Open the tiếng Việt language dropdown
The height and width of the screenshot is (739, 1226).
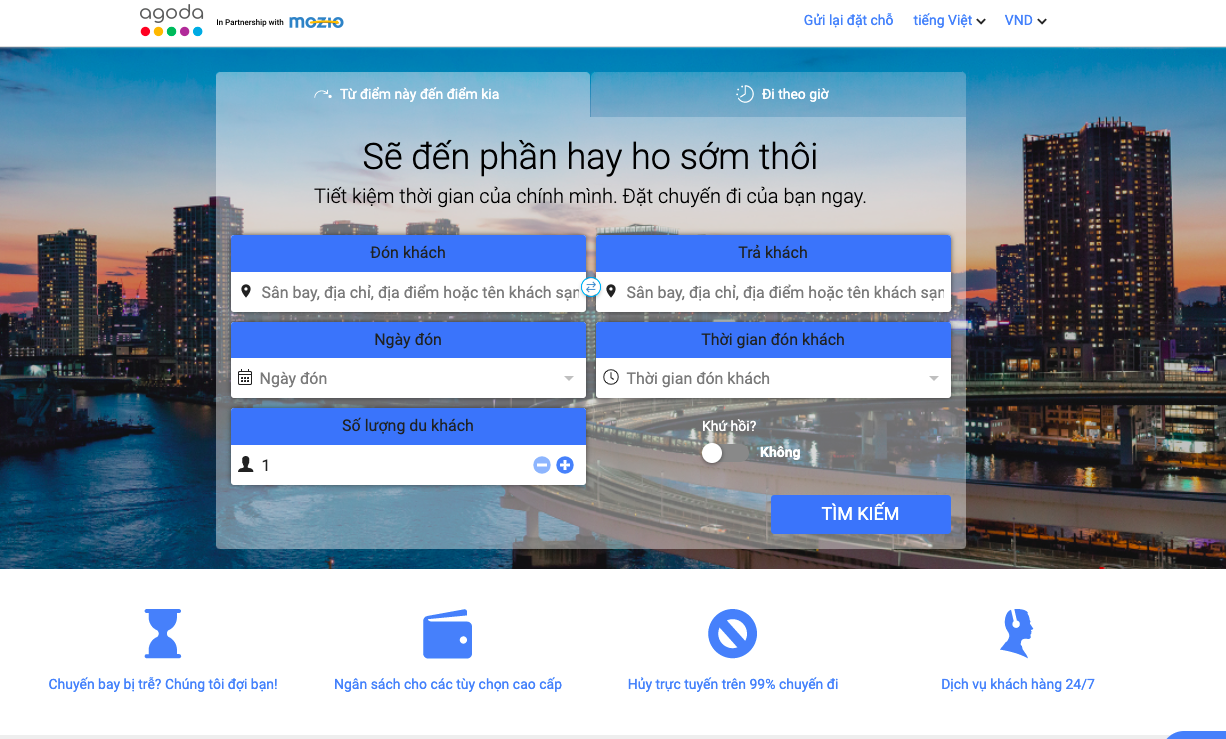948,20
